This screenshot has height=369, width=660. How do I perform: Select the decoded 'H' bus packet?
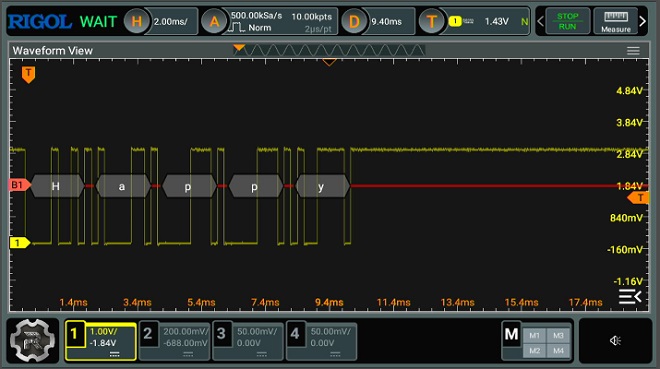57,186
